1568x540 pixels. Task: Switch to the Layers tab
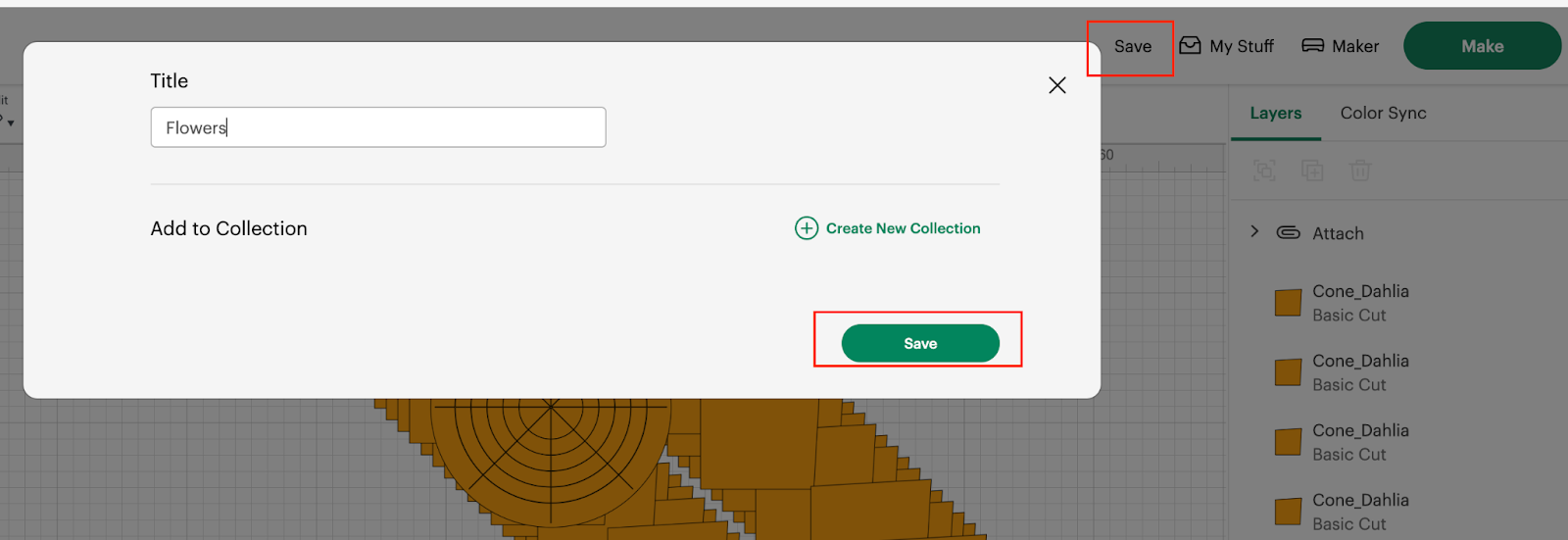click(x=1276, y=113)
